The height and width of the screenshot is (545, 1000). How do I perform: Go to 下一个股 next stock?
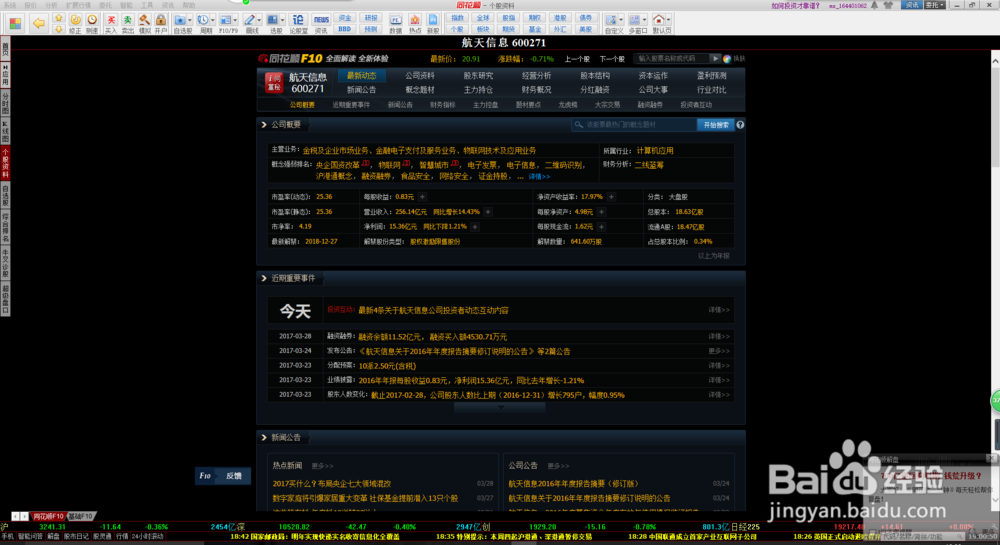click(612, 59)
